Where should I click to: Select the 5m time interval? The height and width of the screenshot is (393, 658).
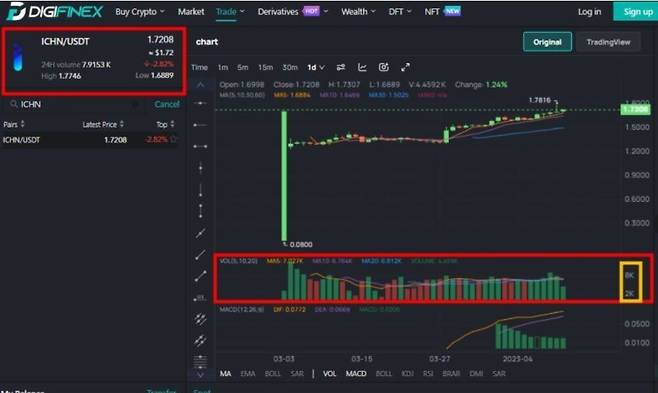pyautogui.click(x=243, y=67)
